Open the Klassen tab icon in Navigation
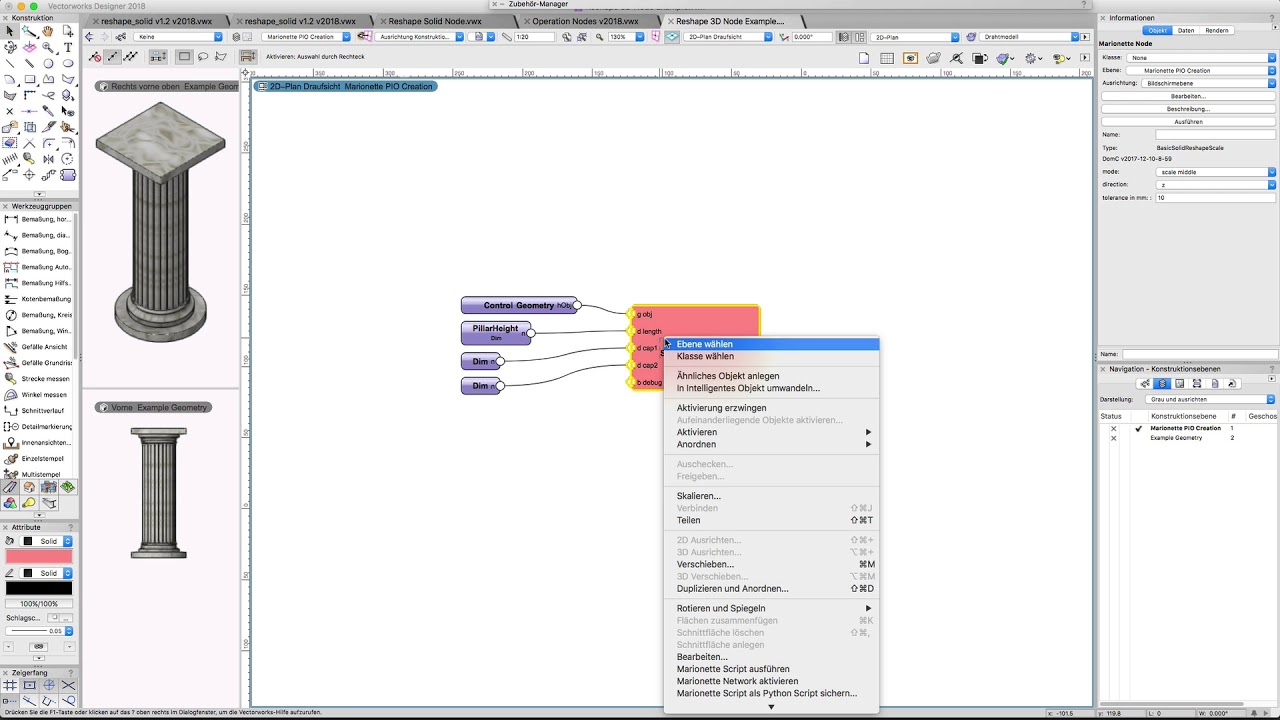The width and height of the screenshot is (1280, 720). pos(1145,383)
